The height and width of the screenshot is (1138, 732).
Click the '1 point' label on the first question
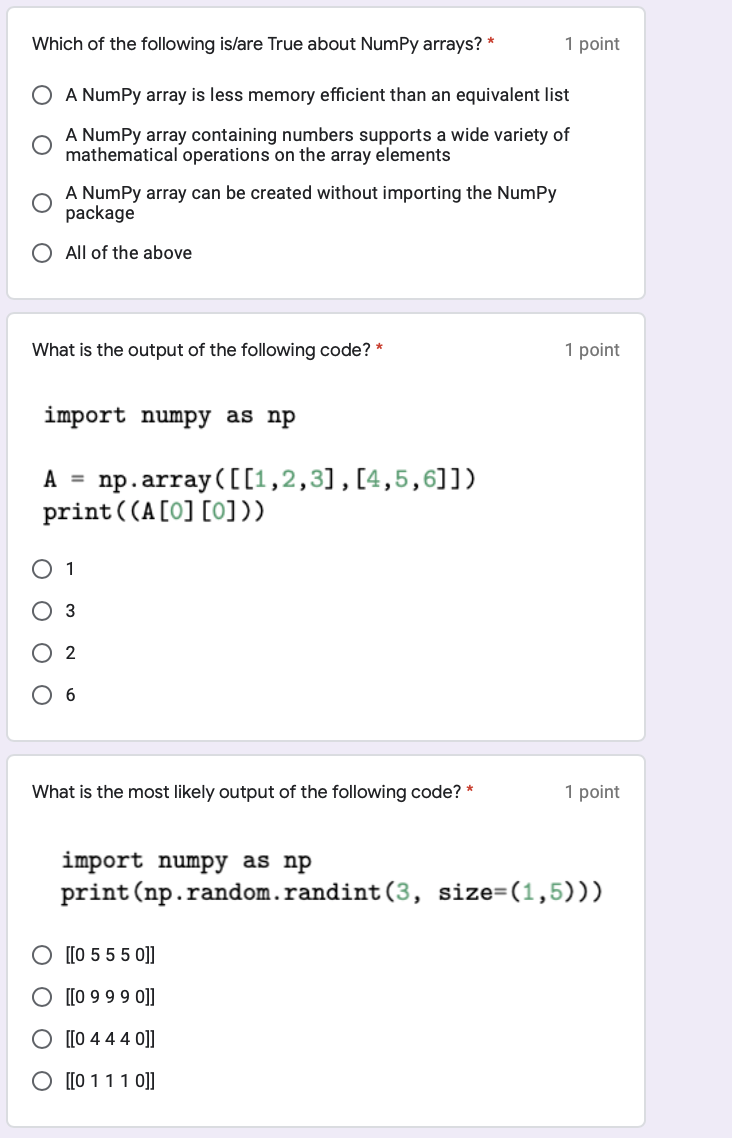point(592,44)
